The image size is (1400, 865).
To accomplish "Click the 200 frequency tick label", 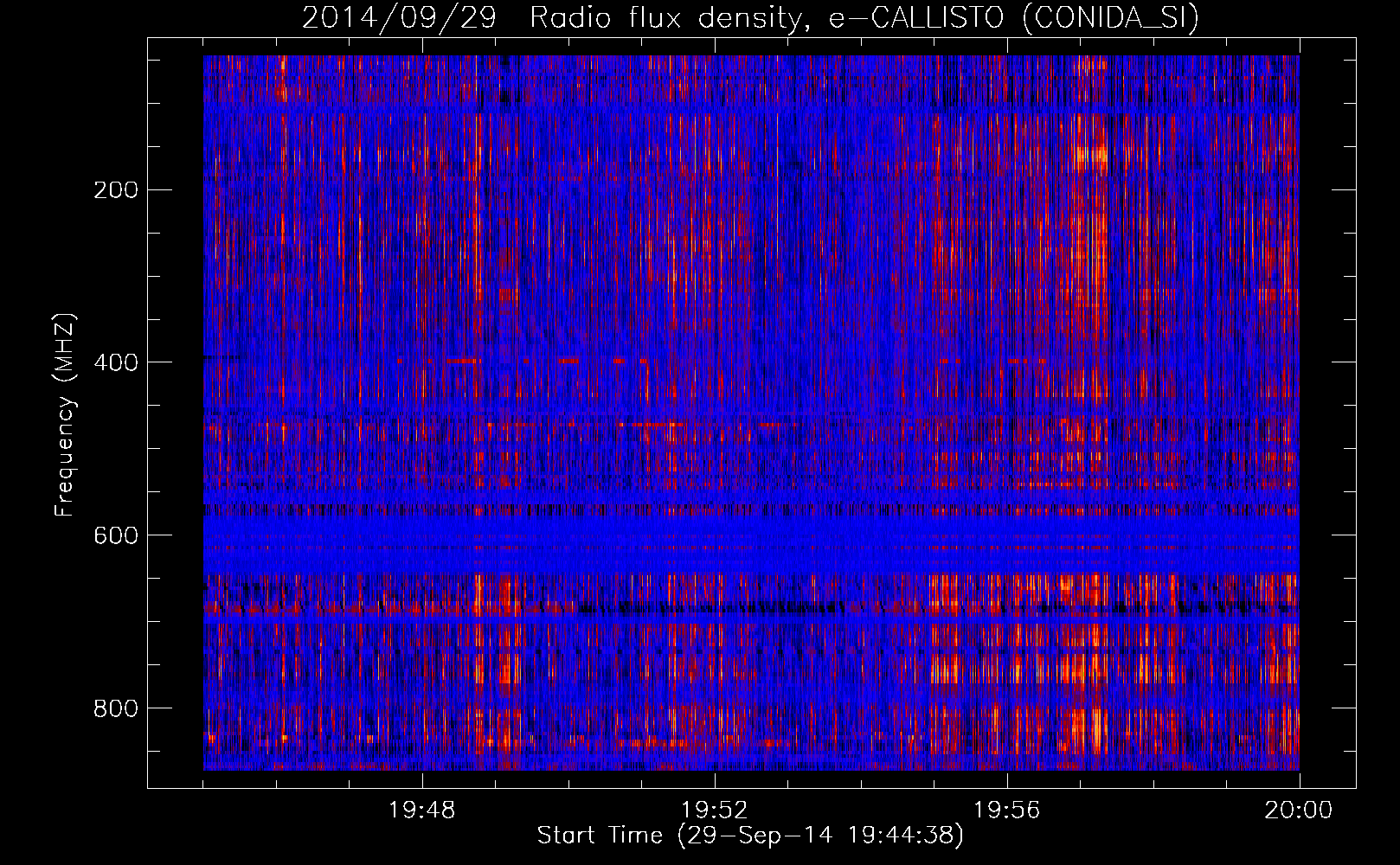I will [x=116, y=190].
